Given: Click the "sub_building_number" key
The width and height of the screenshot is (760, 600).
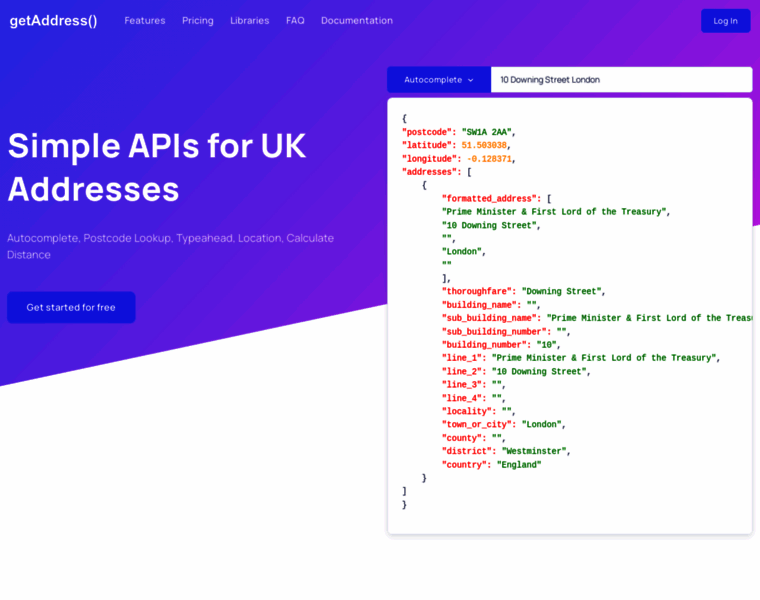Looking at the screenshot, I should click(494, 332).
